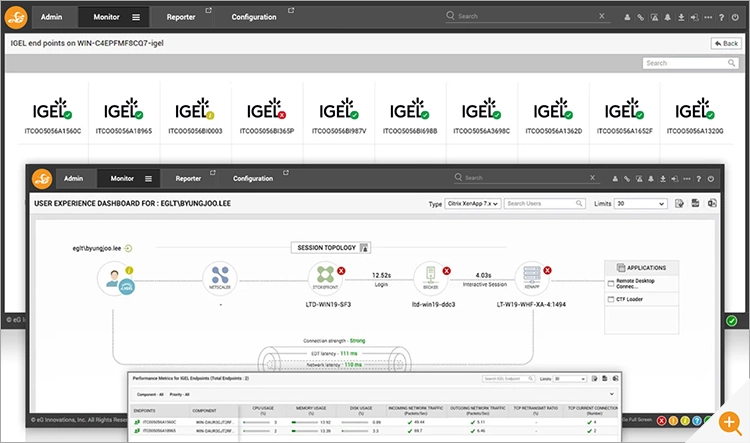
Task: Open the Reporter tab in the front window
Action: coord(188,178)
